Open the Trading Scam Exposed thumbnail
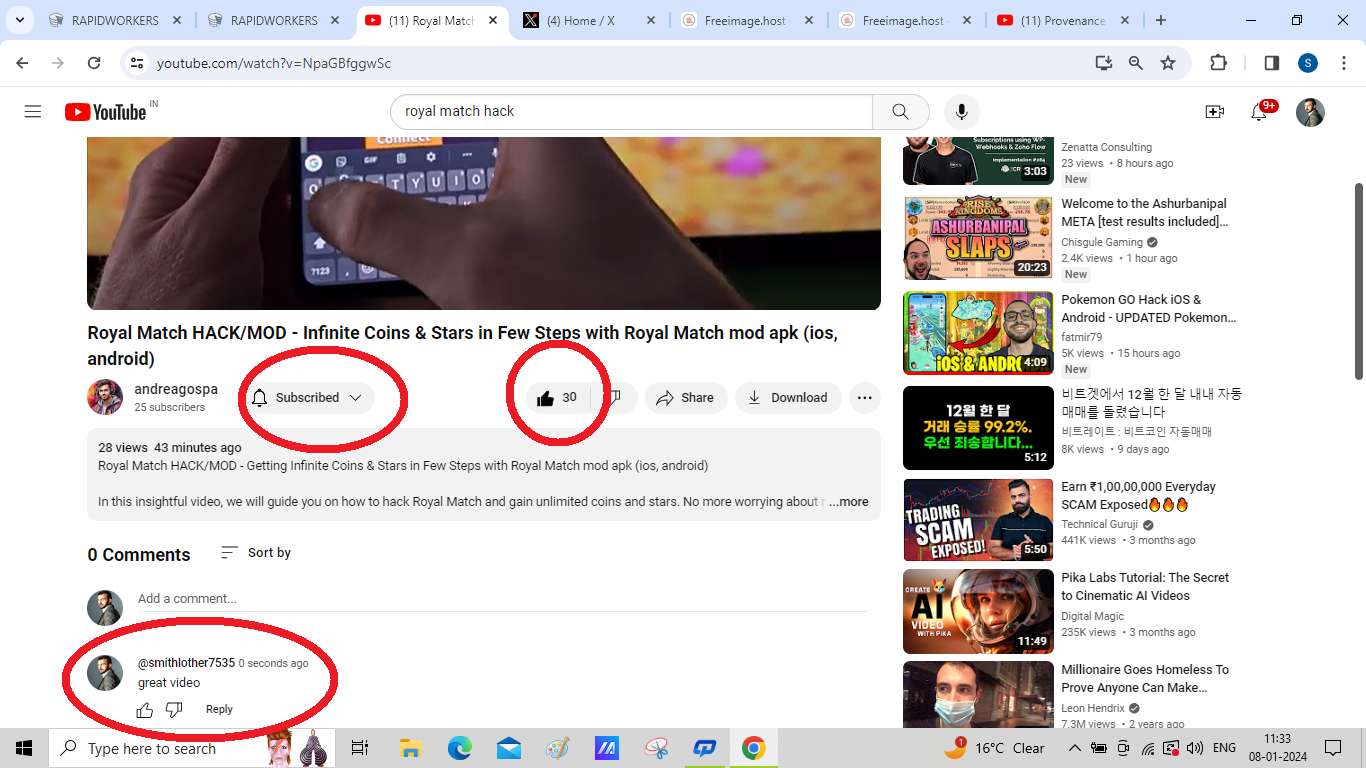The image size is (1366, 768). tap(978, 520)
